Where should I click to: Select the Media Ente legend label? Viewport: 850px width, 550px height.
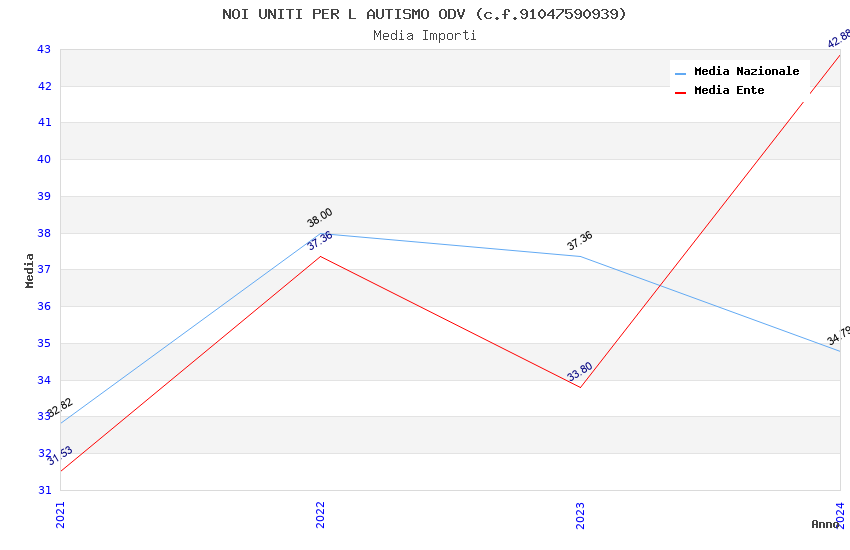click(729, 90)
